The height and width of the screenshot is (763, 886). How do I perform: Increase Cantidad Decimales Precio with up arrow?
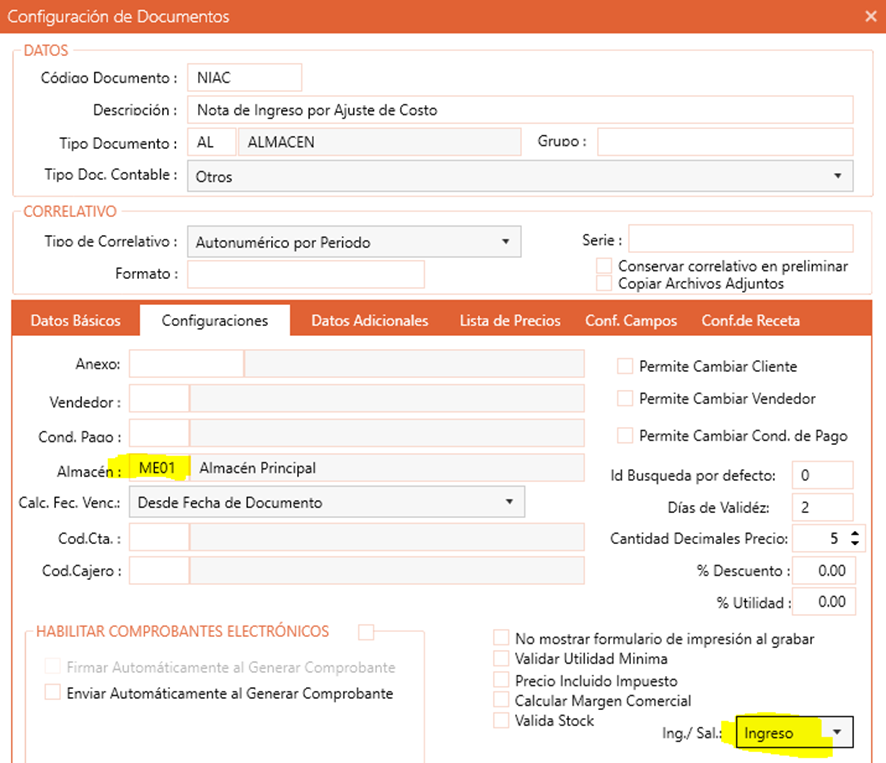pos(854,534)
